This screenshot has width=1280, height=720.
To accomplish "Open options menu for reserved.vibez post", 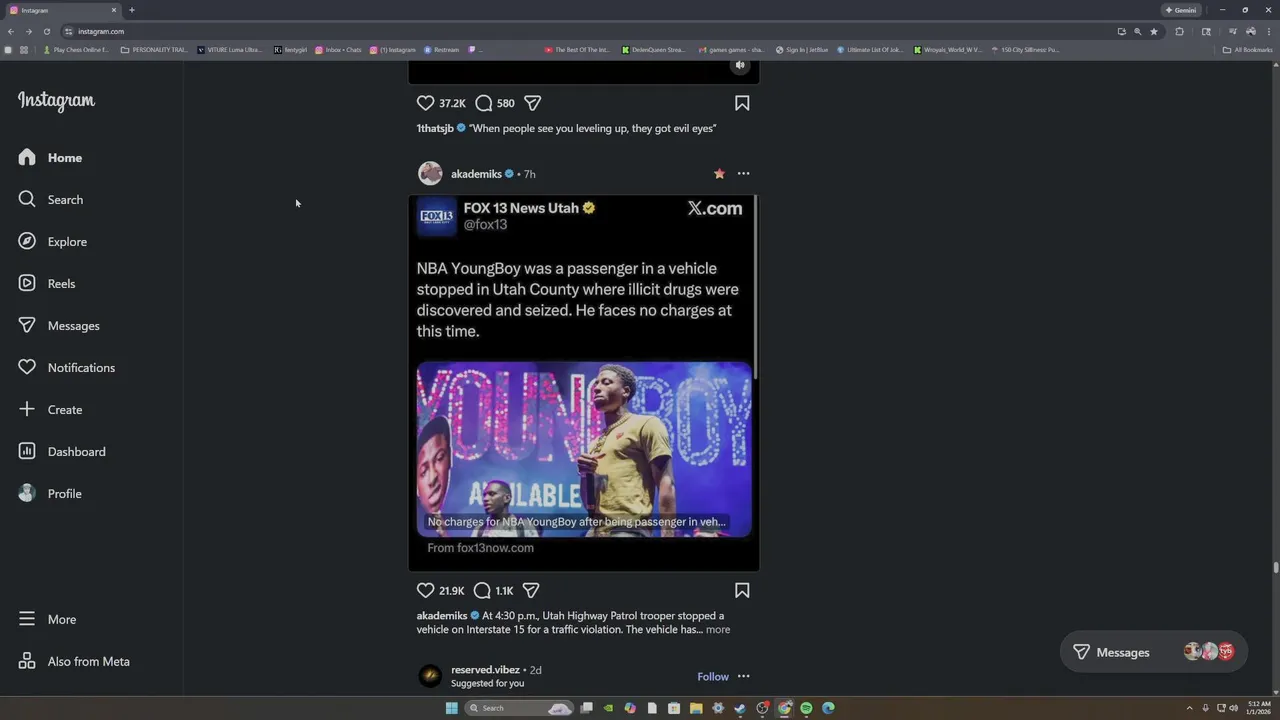I will pyautogui.click(x=743, y=676).
